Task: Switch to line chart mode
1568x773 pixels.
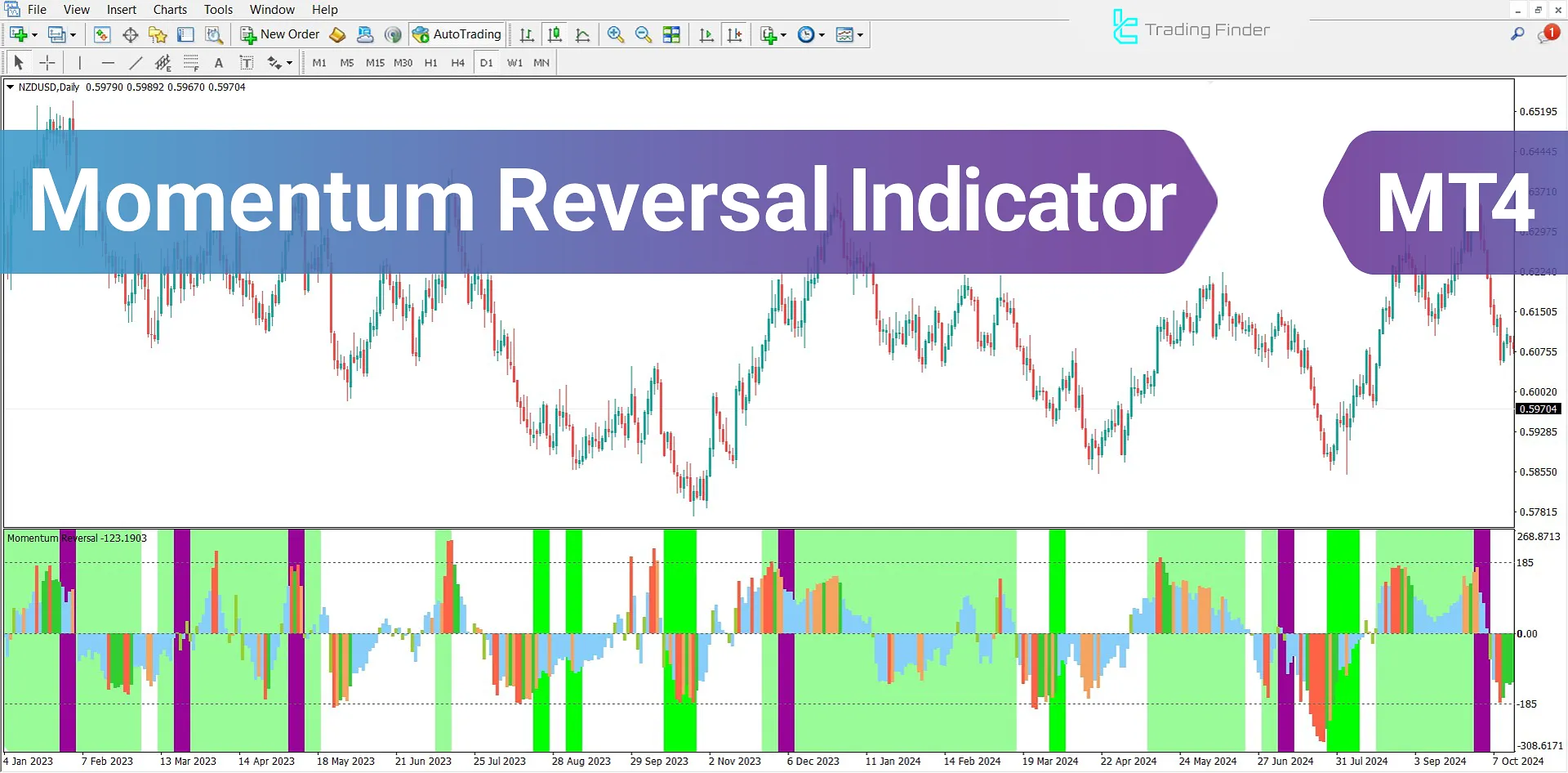Action: pos(582,34)
